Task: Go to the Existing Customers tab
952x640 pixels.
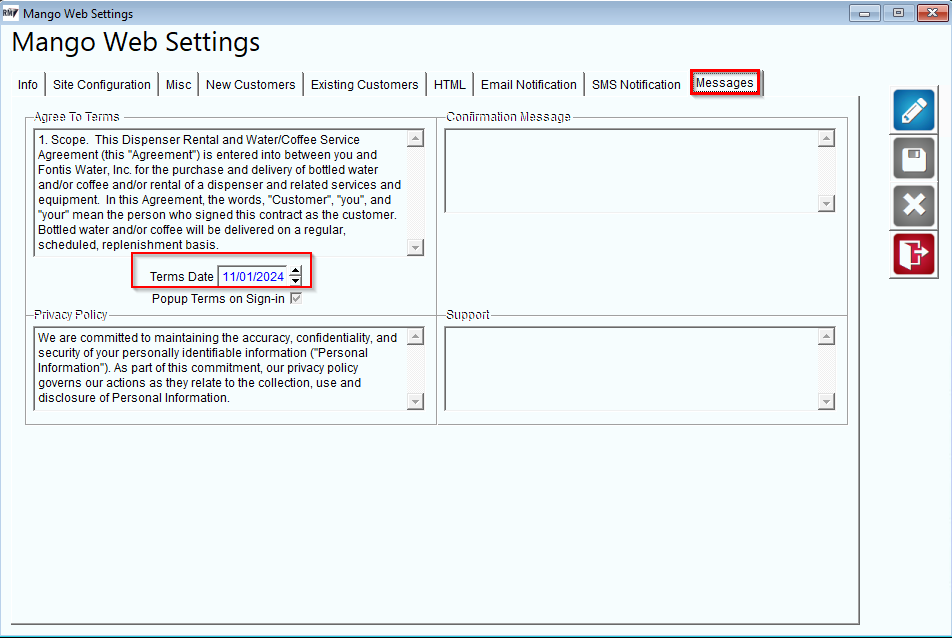Action: [364, 84]
